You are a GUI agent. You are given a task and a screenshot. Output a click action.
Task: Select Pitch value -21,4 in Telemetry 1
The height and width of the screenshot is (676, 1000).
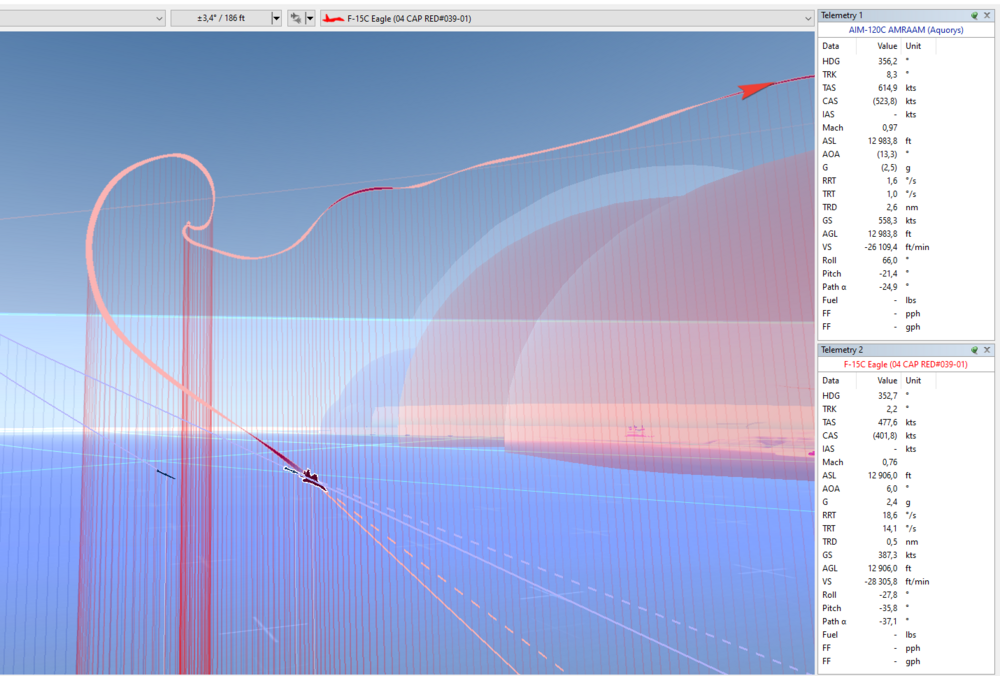click(888, 274)
